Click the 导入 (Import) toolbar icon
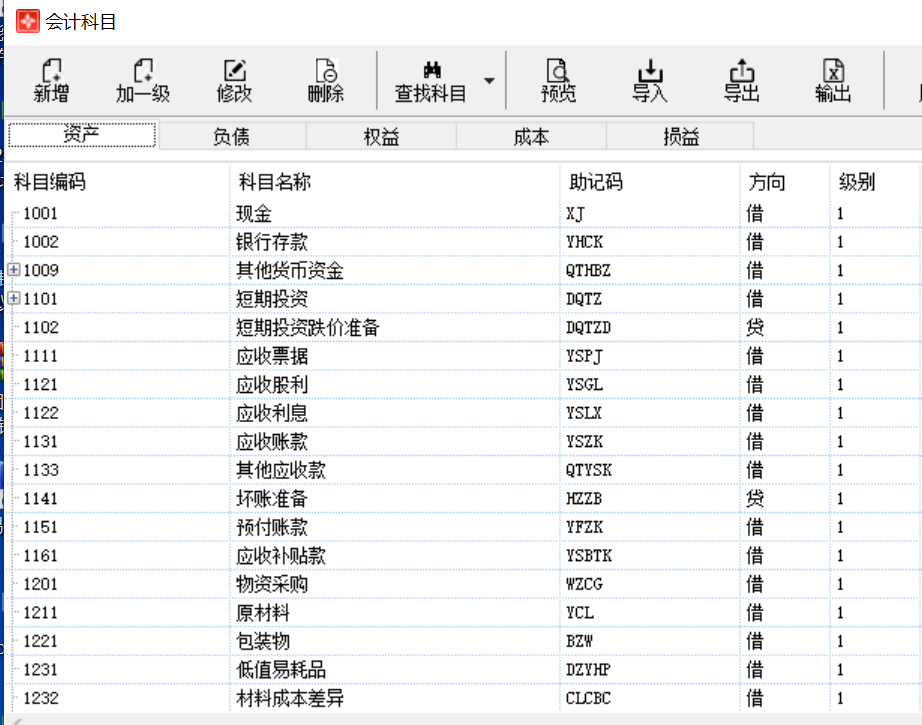 650,72
